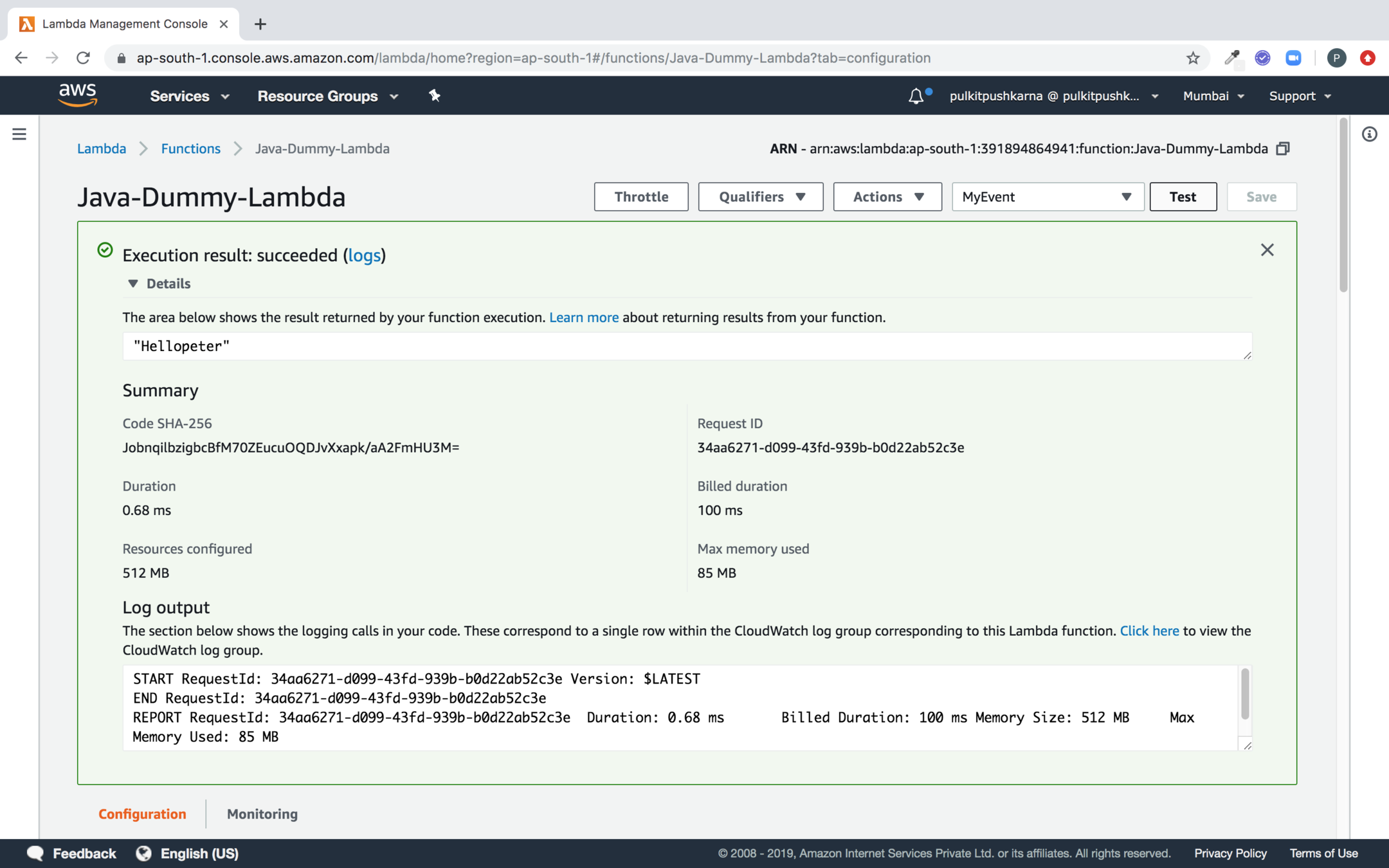Click the Hellopeter result text box
The height and width of the screenshot is (868, 1389).
[x=687, y=347]
